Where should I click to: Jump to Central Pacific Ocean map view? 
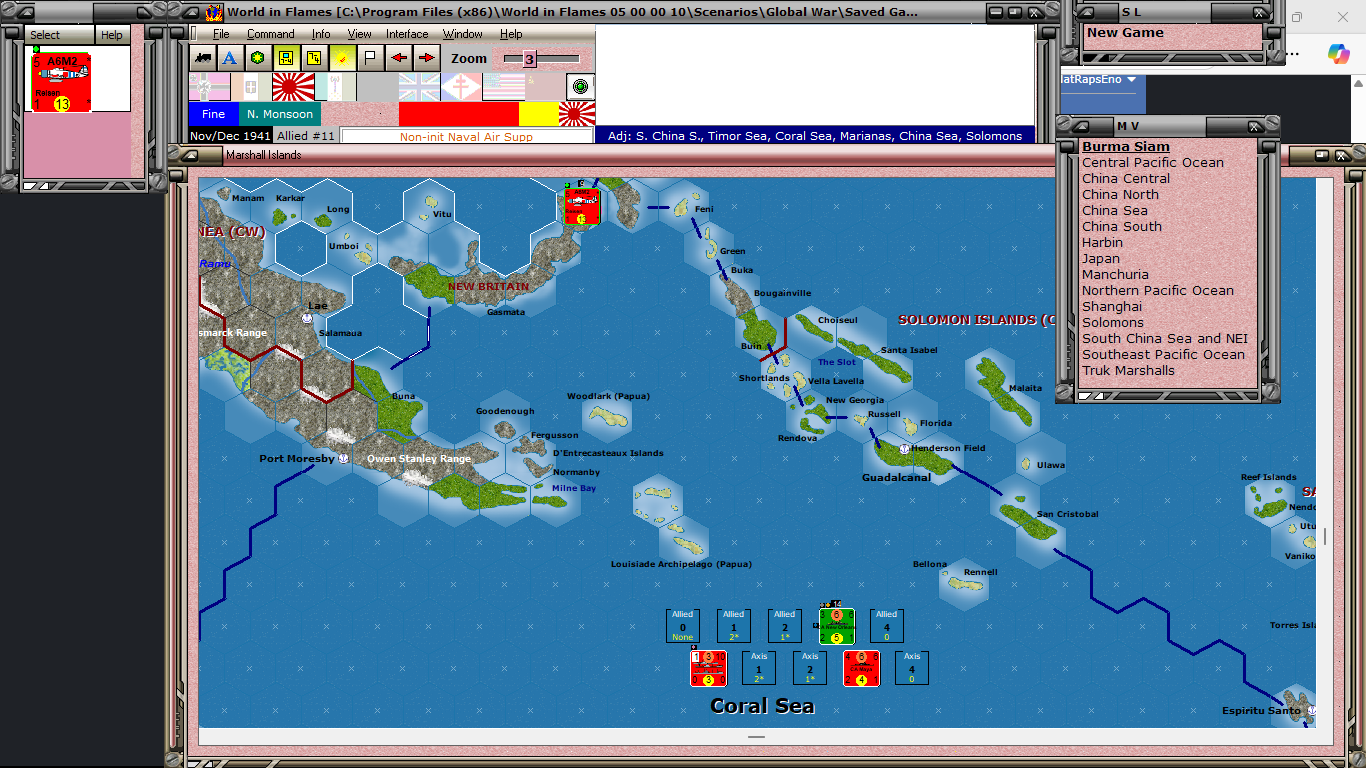1152,163
